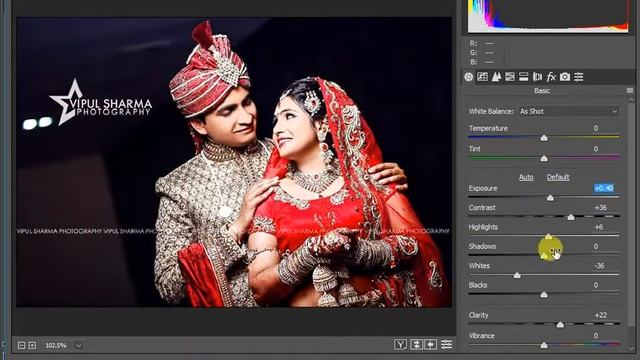Click the Tint value field

(x=596, y=149)
